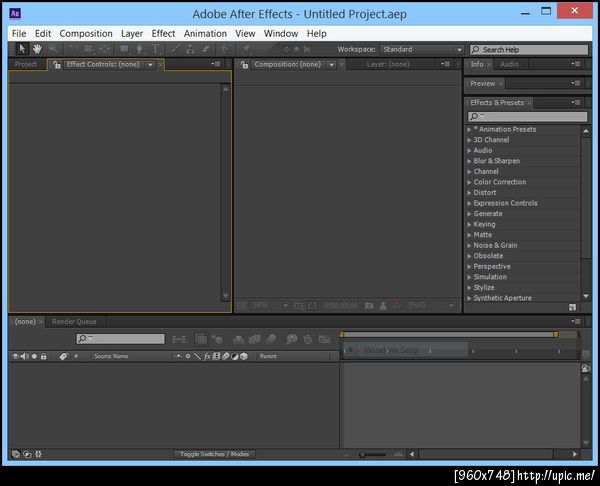600x486 pixels.
Task: Open the File menu
Action: (x=19, y=34)
